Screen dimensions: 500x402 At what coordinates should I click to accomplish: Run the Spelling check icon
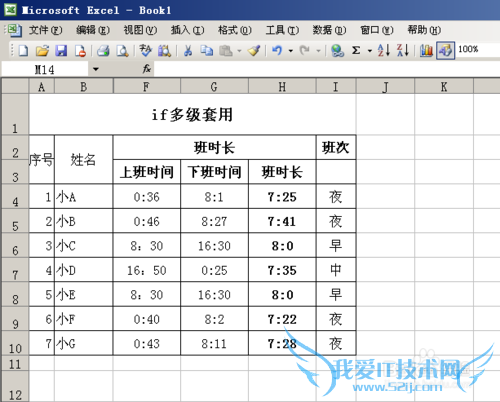(145, 51)
